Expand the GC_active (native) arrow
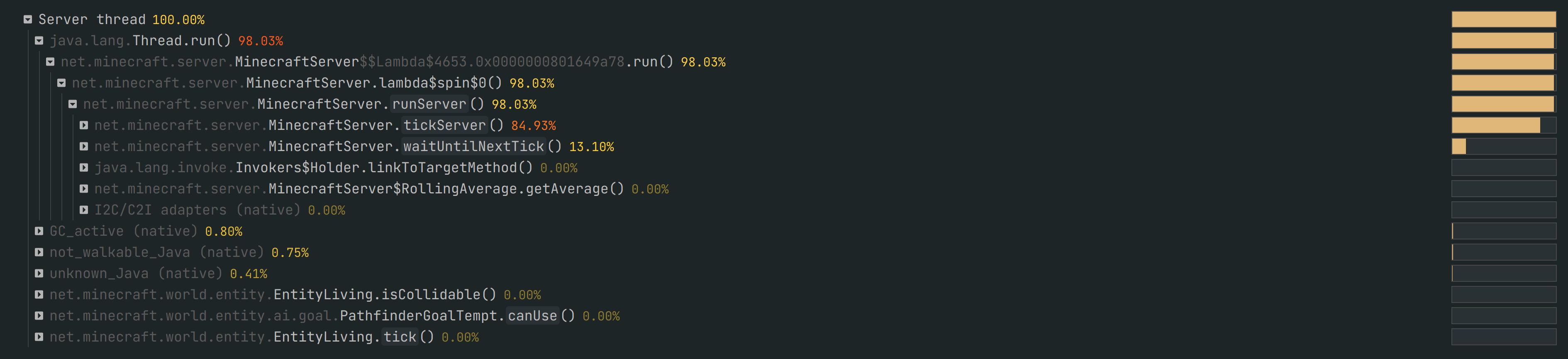Viewport: 1568px width, 359px height. 39,231
